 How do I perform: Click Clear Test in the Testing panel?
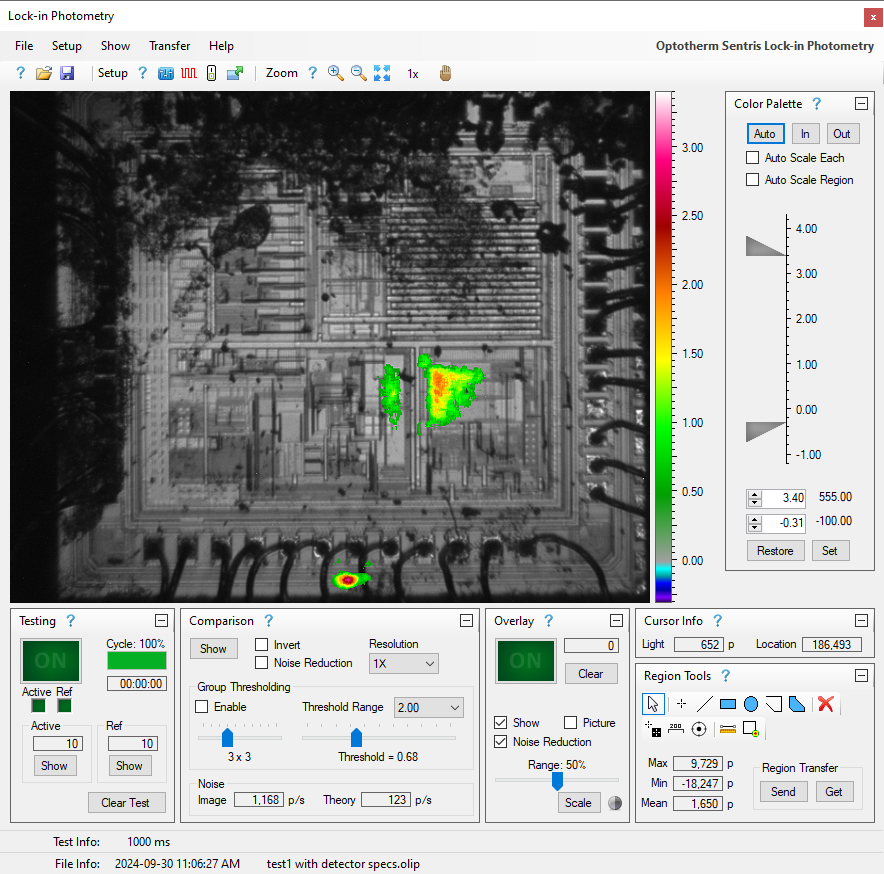126,802
